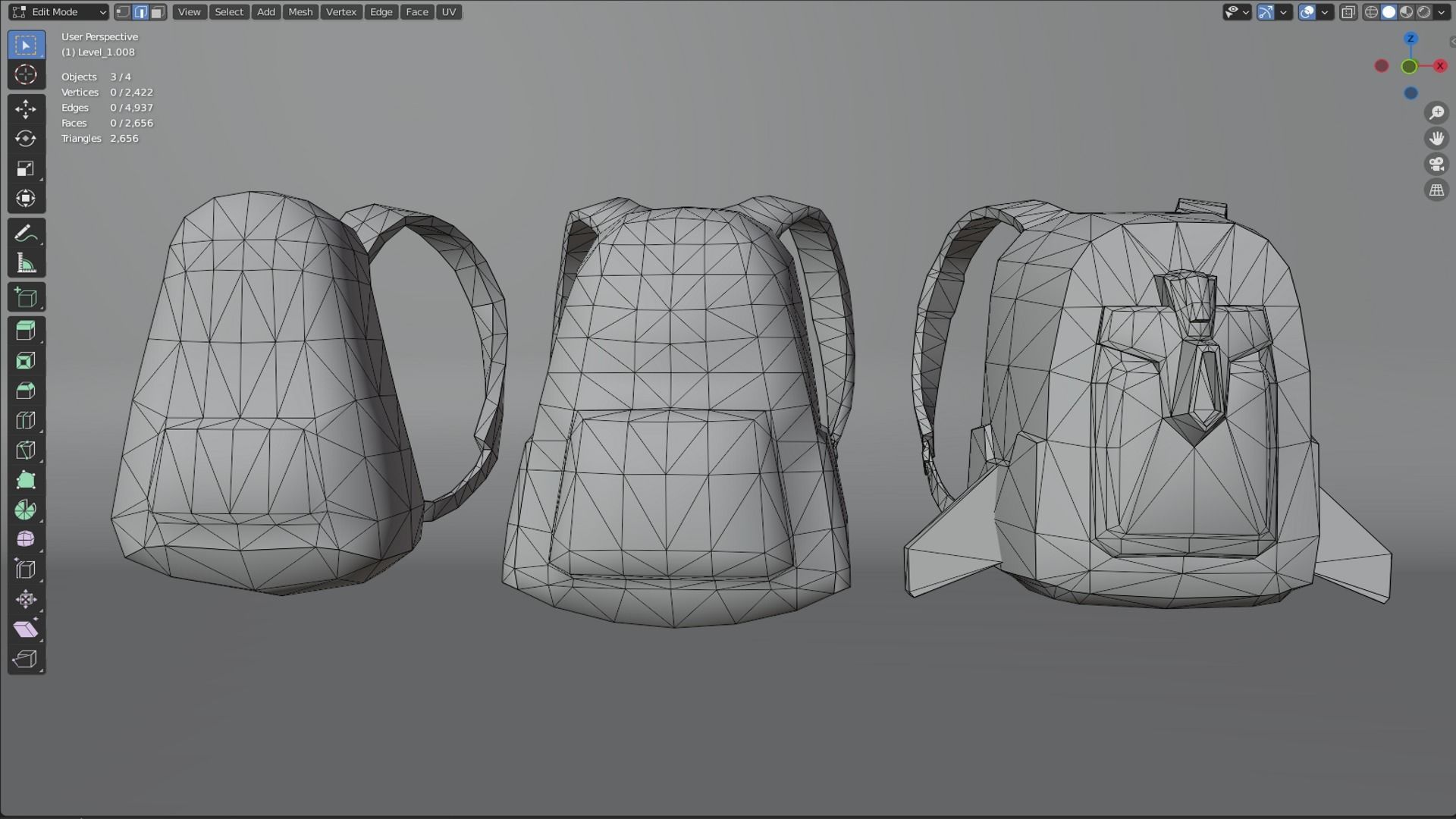Activate the Poly Build tool
1456x819 pixels.
coord(26,479)
